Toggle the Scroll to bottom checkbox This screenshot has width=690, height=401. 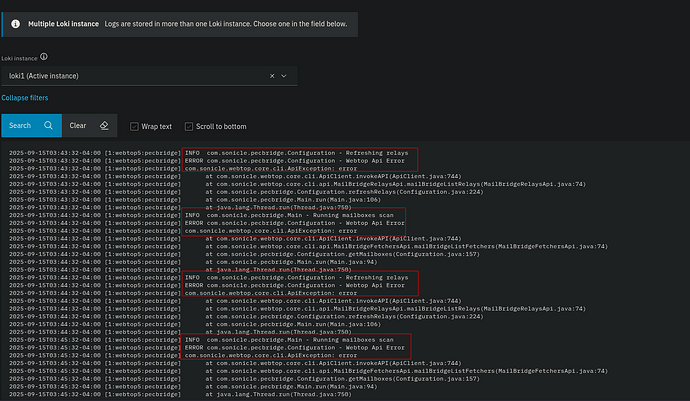[x=188, y=127]
